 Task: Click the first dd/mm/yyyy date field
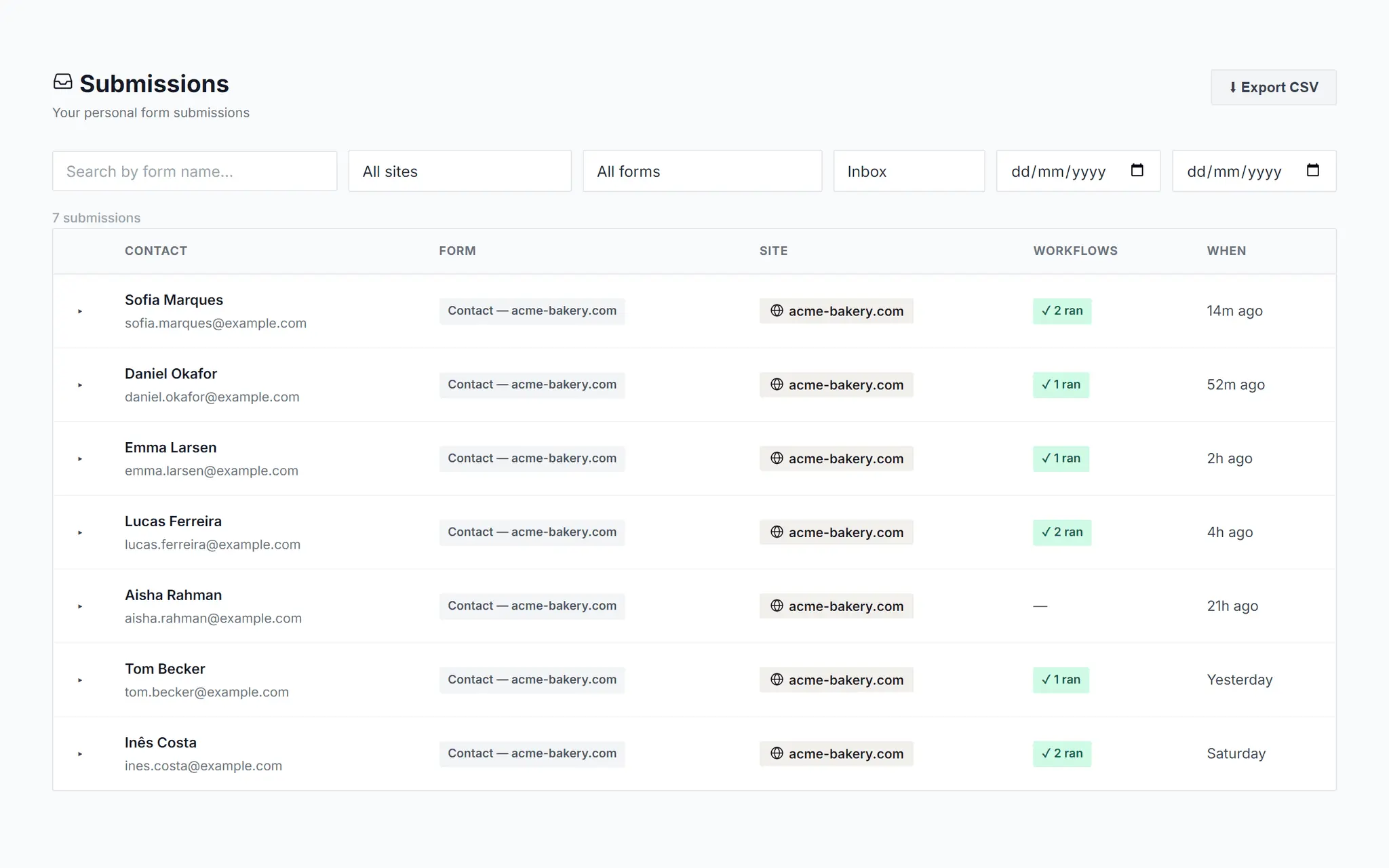tap(1078, 171)
